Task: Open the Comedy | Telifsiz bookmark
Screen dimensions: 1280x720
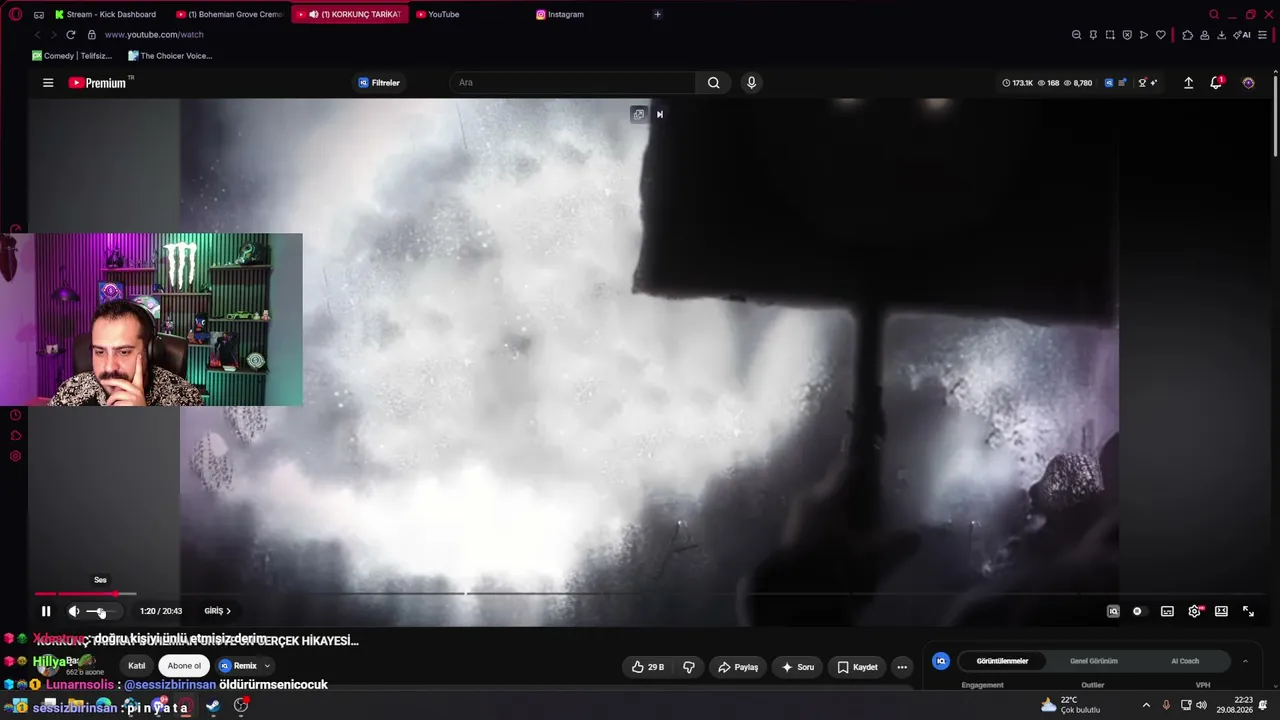Action: tap(72, 56)
